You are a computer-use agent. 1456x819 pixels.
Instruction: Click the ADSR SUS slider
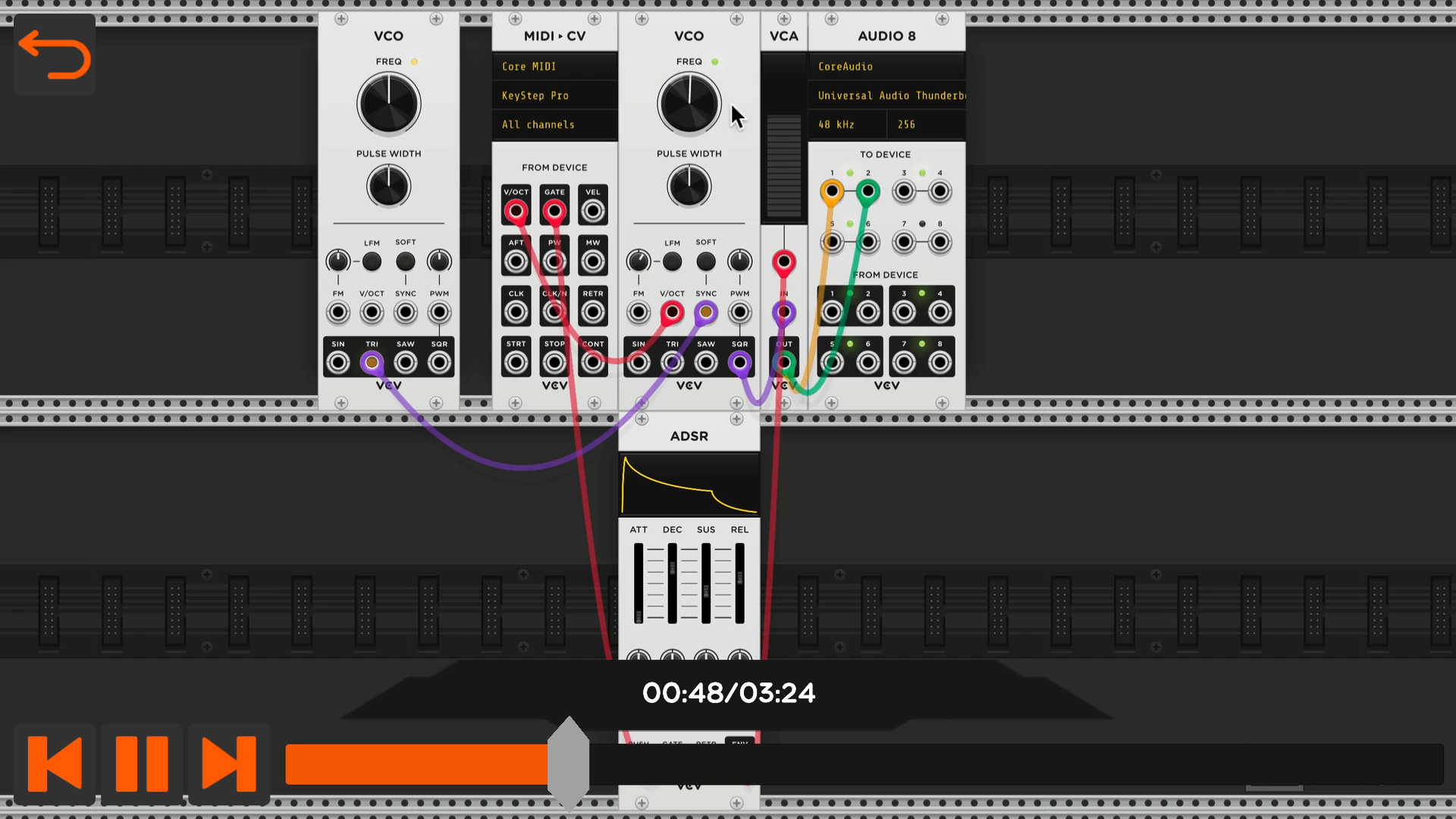pos(706,583)
